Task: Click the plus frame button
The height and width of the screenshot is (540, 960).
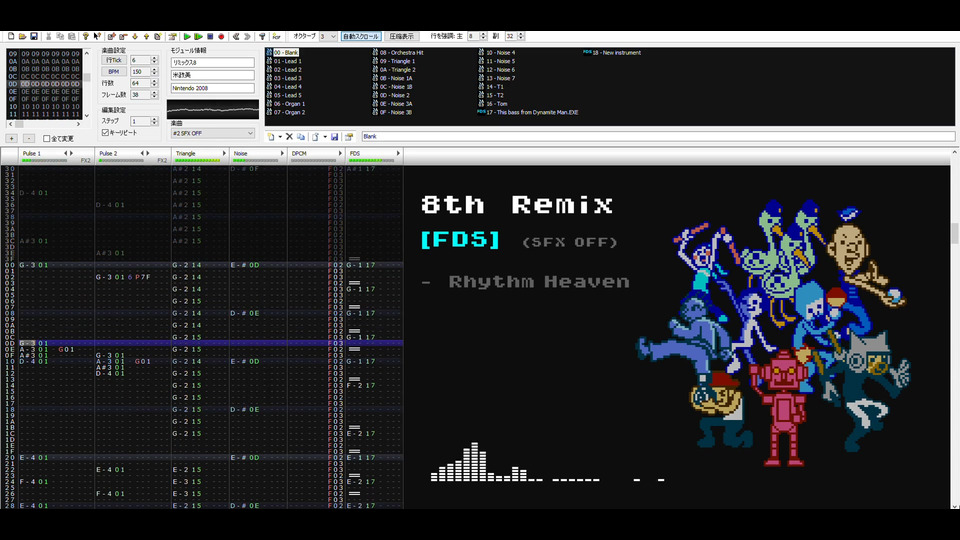Action: tap(11, 138)
